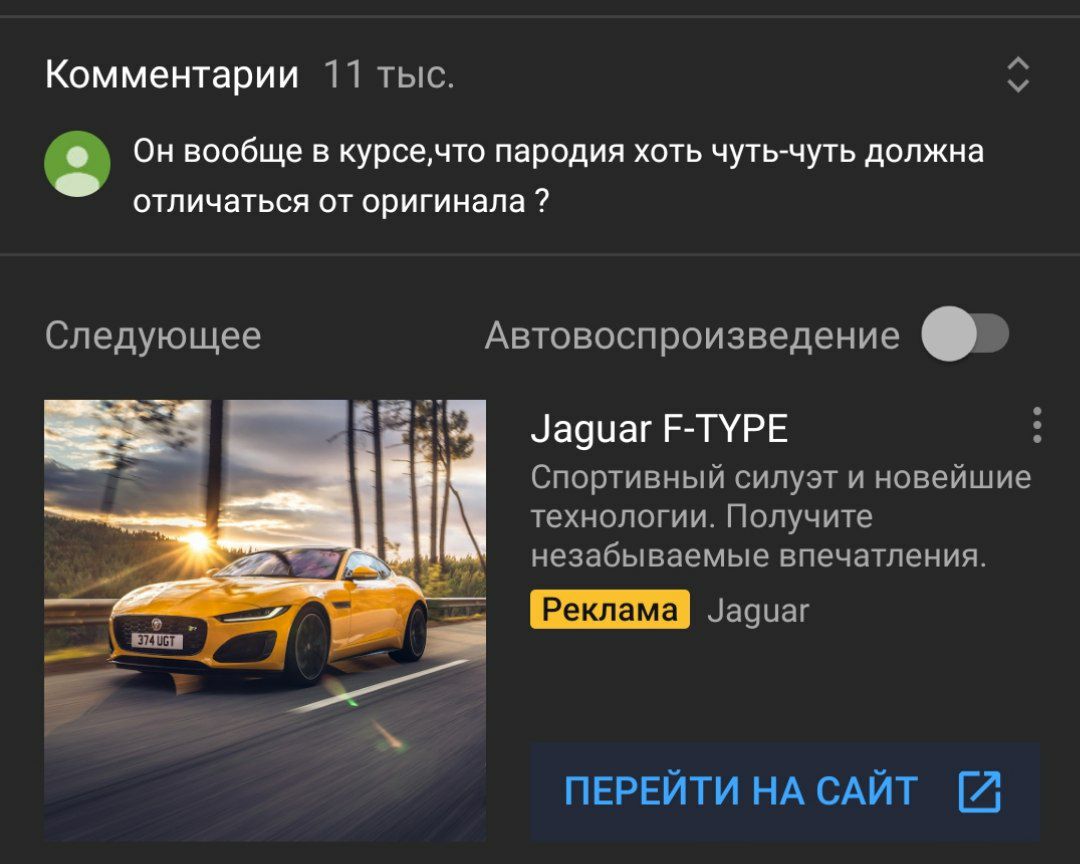Expand the comments section with the up-down chevrons
1080x864 pixels.
(x=1018, y=74)
